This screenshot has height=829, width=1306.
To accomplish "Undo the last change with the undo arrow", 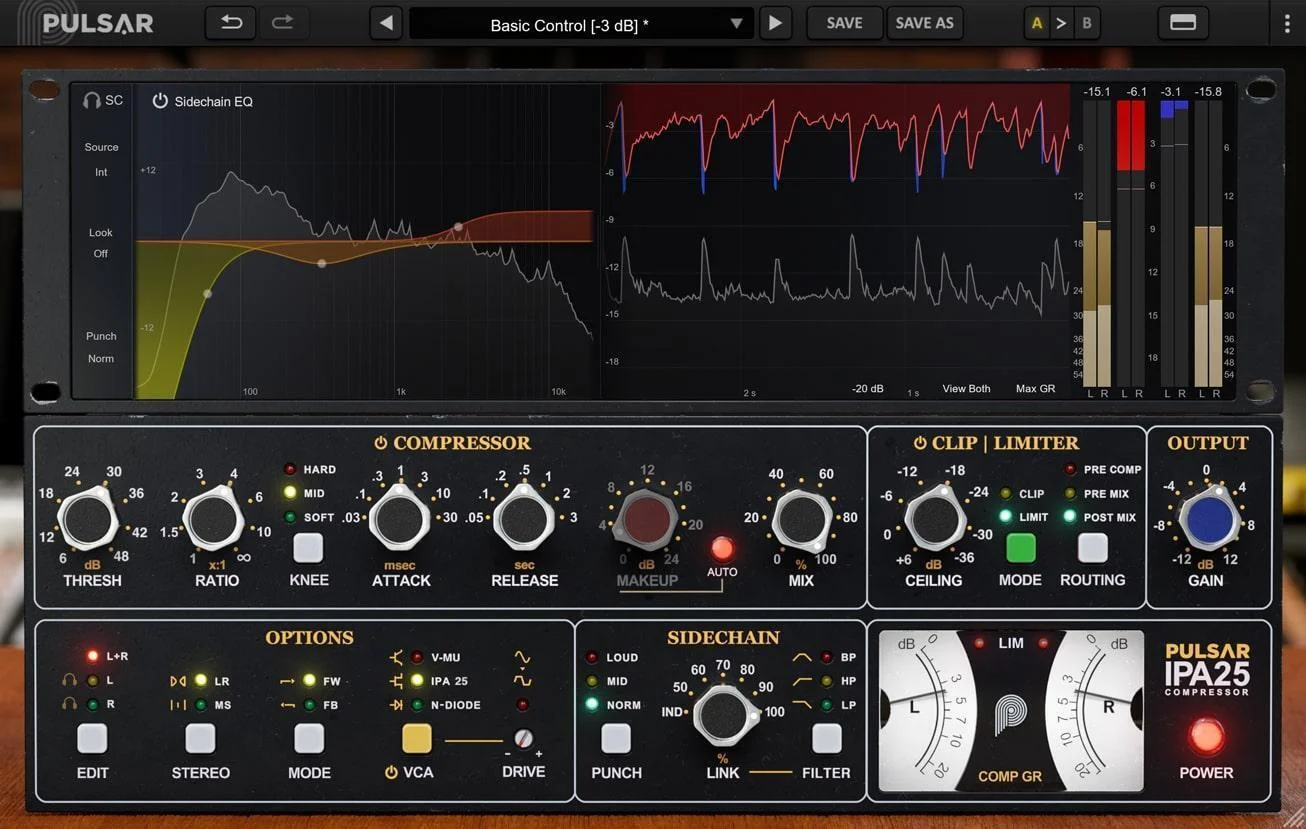I will pyautogui.click(x=229, y=21).
